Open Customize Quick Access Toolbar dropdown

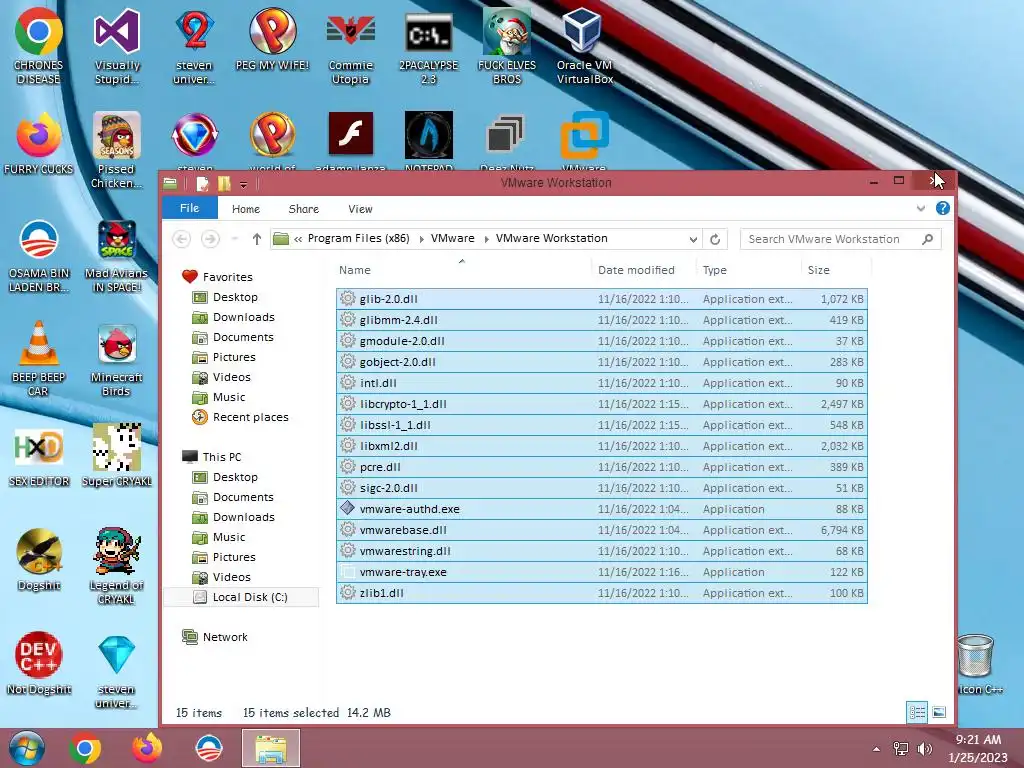243,184
